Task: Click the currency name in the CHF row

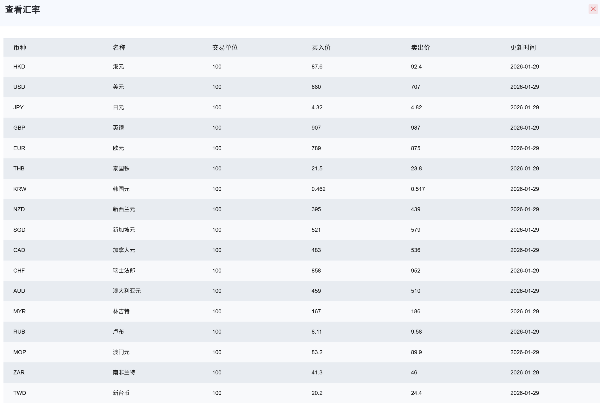Action: pos(124,270)
